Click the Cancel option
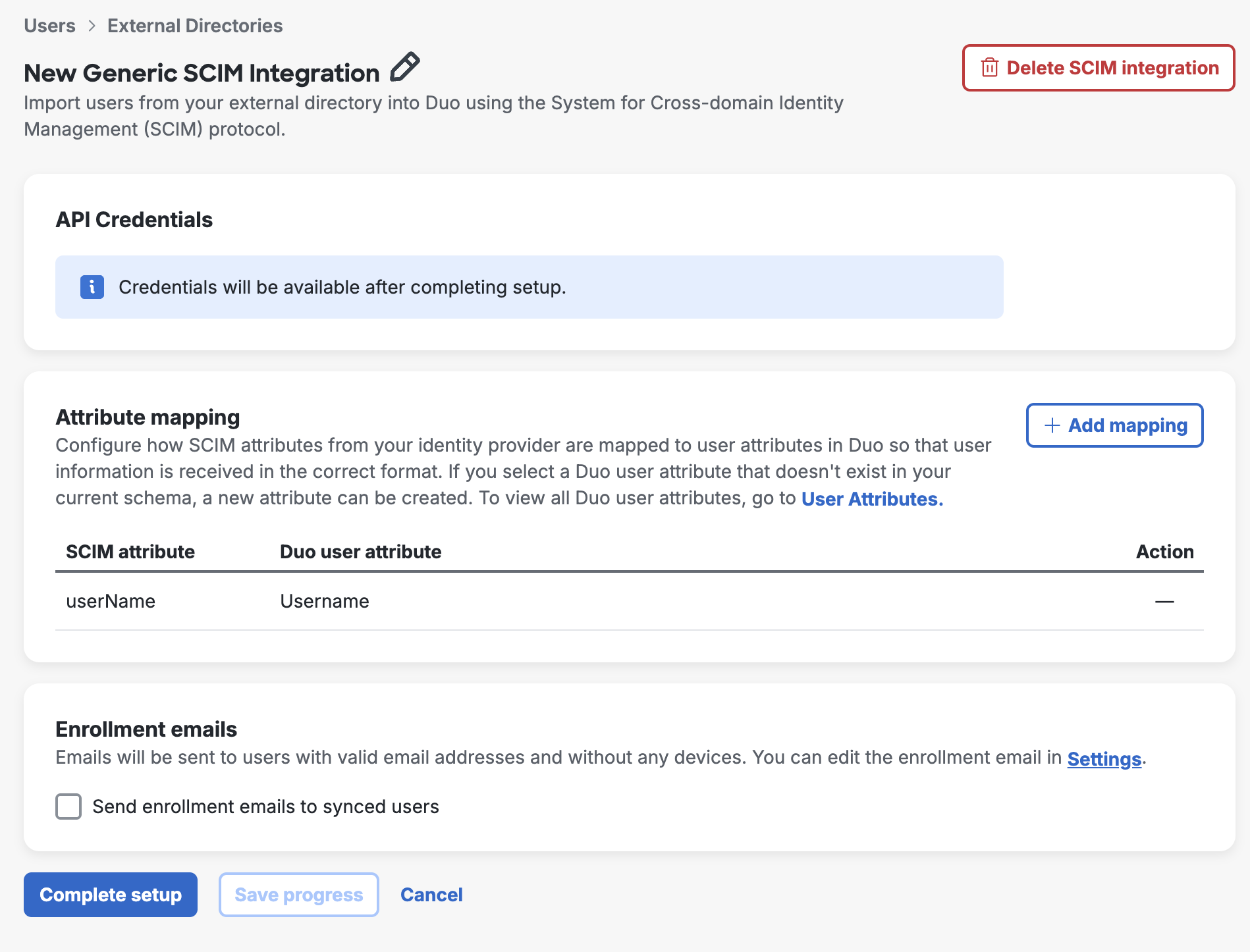1250x952 pixels. pos(431,895)
